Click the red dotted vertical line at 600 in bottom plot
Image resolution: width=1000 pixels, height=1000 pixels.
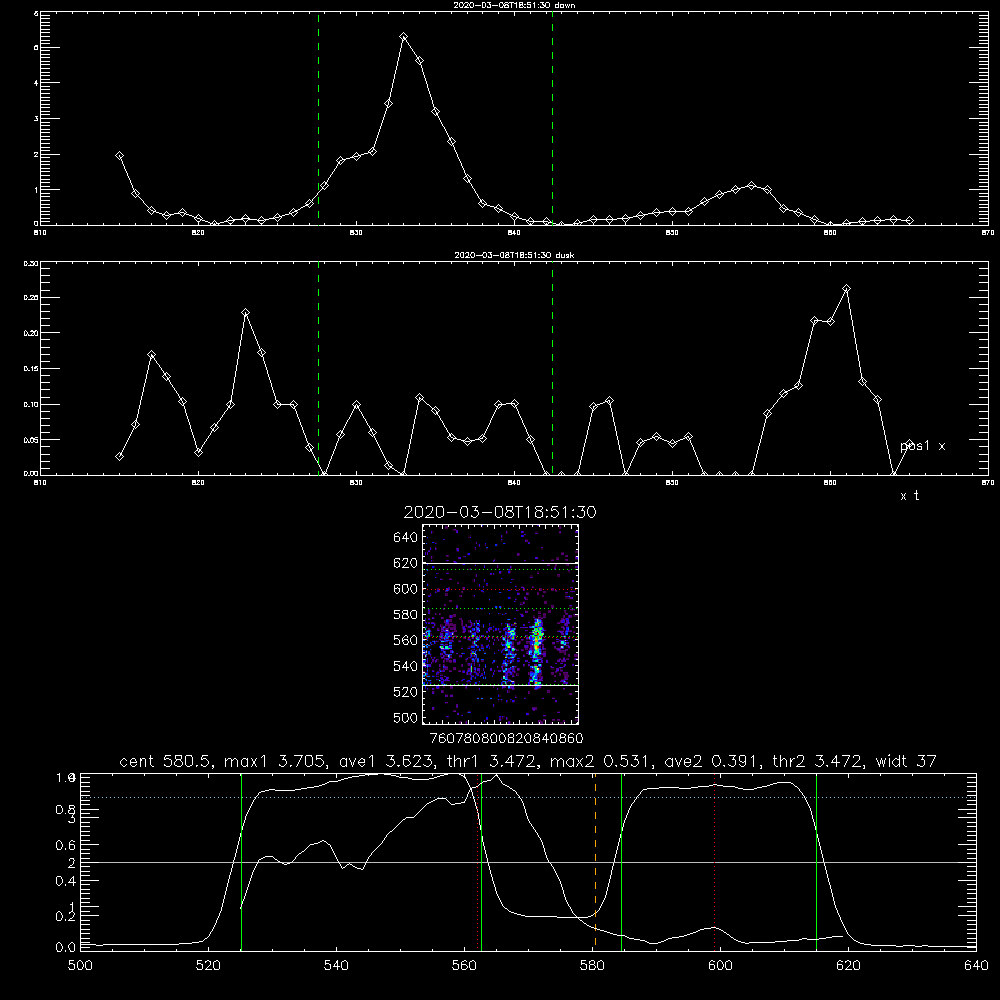tap(714, 862)
